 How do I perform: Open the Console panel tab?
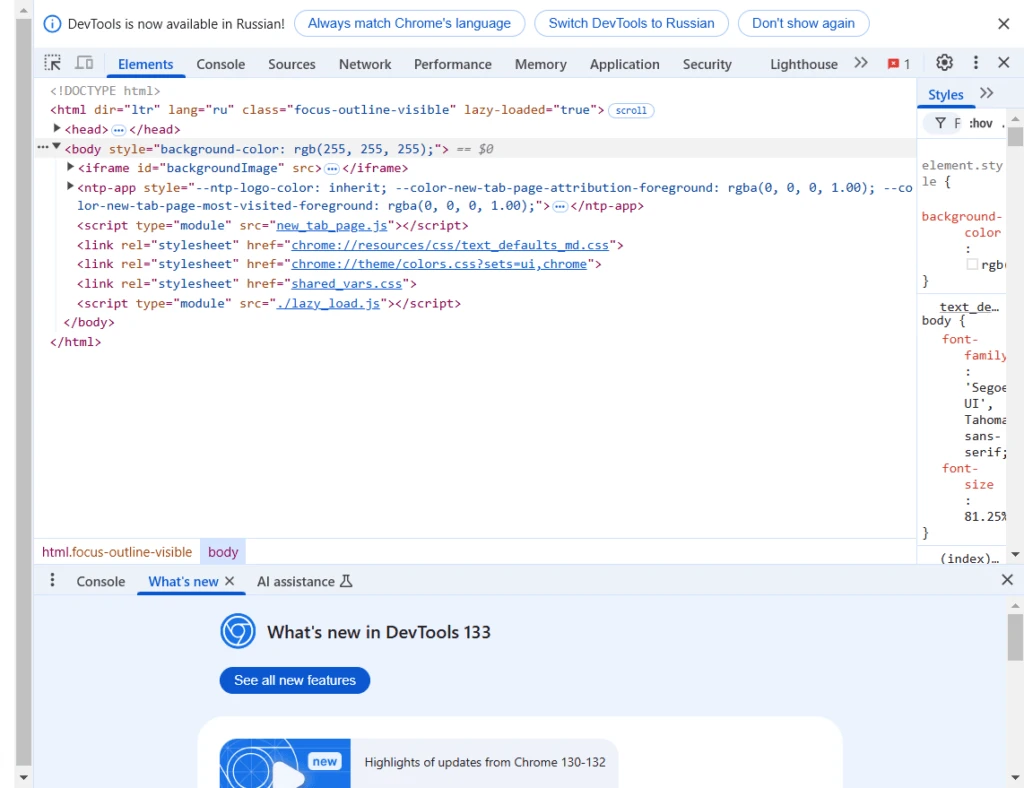click(221, 64)
